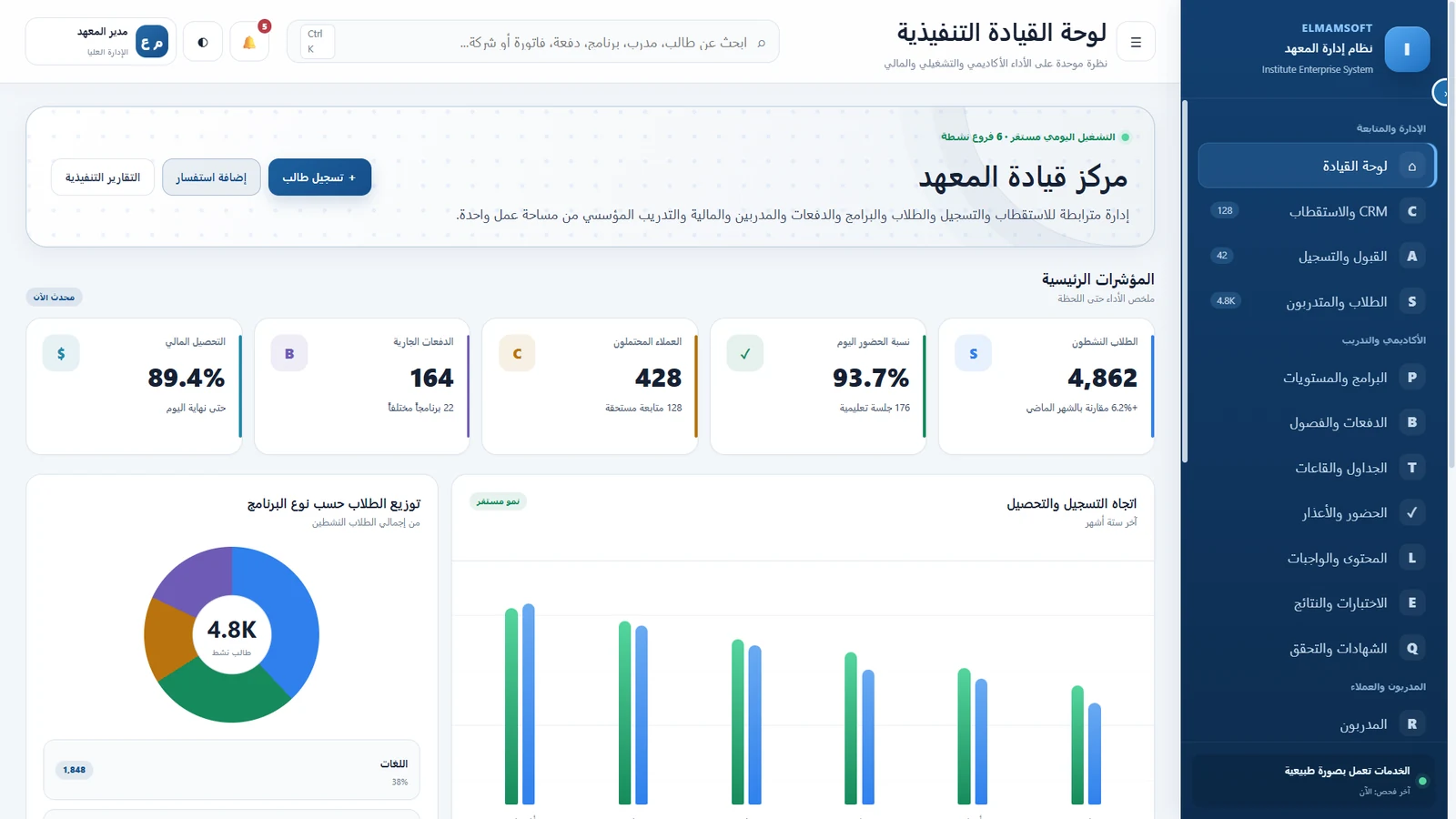
Task: Open الدفعات والفصول menu item
Action: click(x=1316, y=422)
